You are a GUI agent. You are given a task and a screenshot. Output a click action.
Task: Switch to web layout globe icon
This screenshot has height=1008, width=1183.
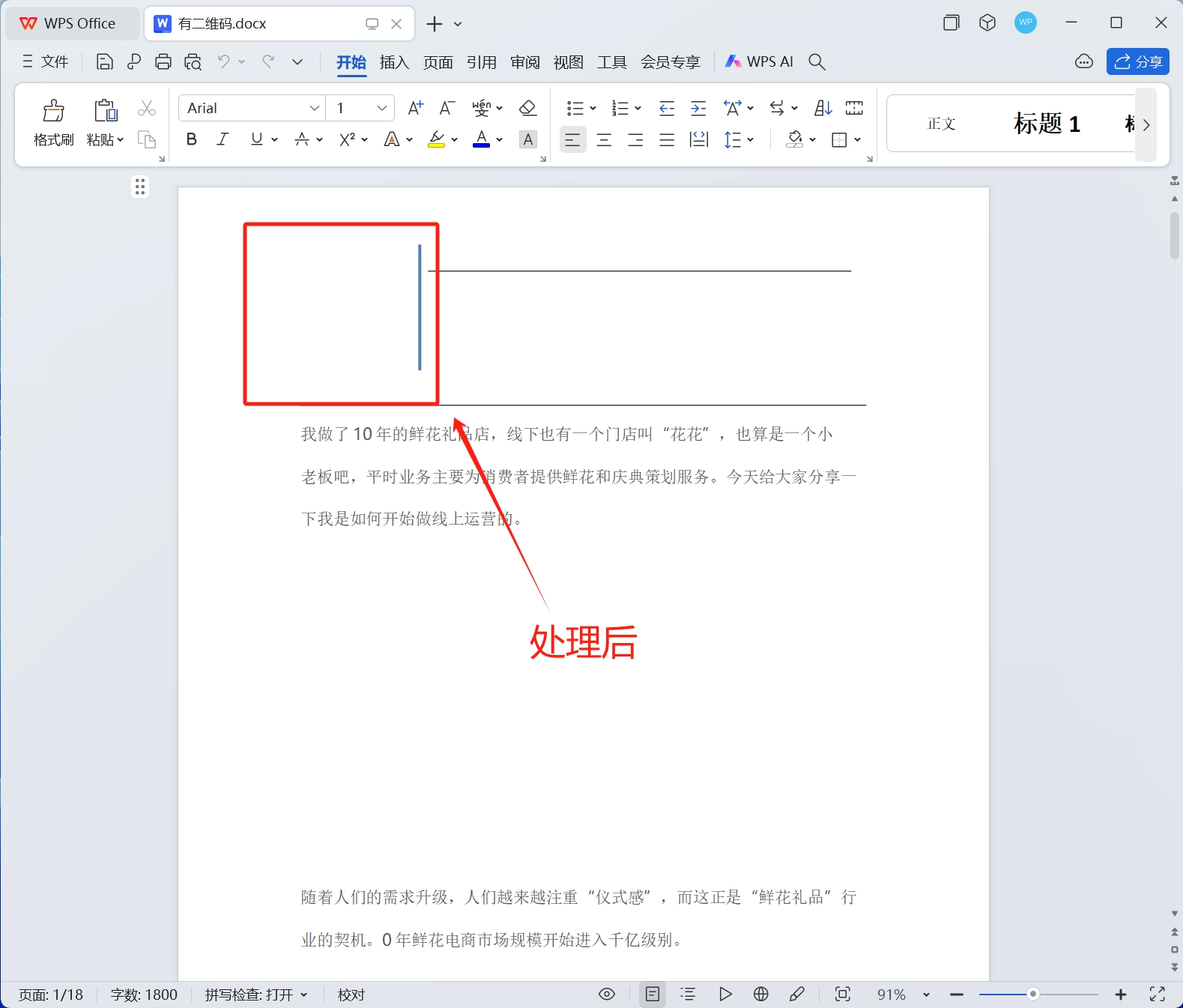coord(761,995)
